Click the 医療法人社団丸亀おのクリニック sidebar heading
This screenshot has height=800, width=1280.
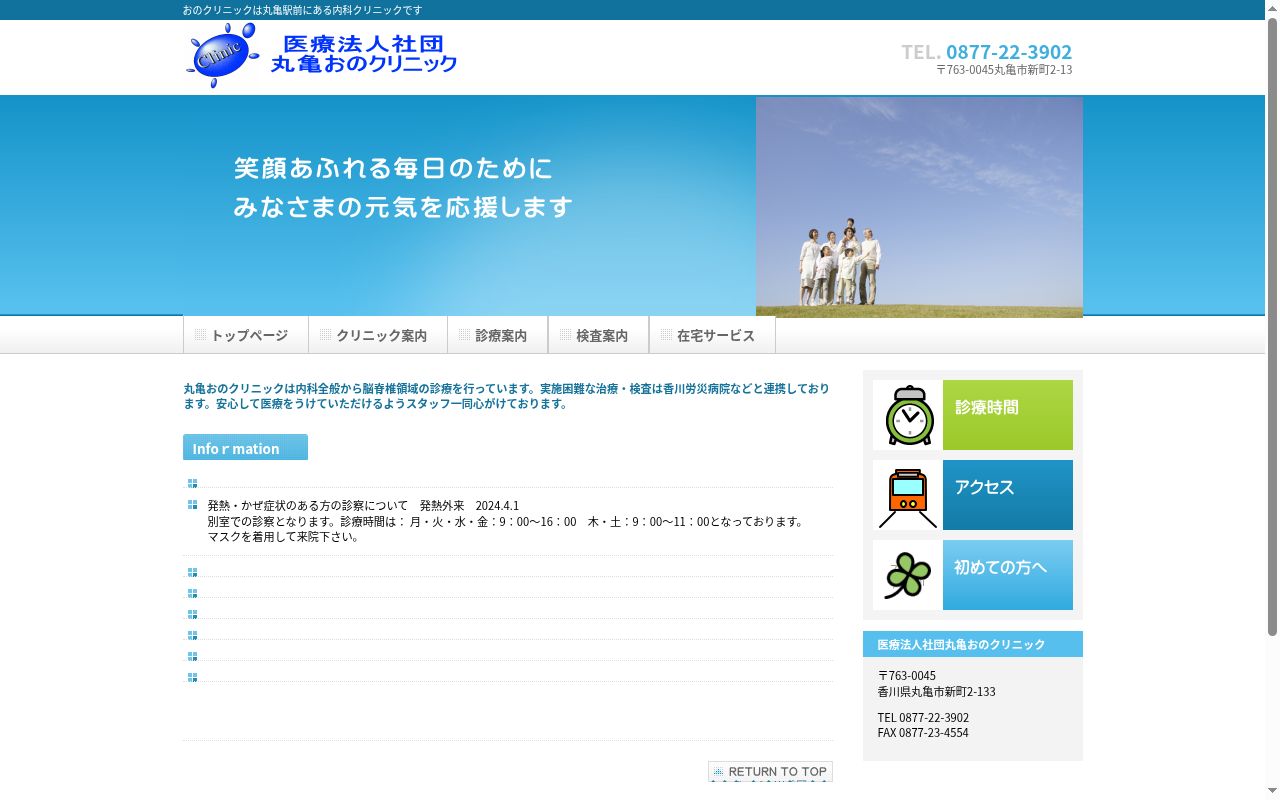point(961,644)
